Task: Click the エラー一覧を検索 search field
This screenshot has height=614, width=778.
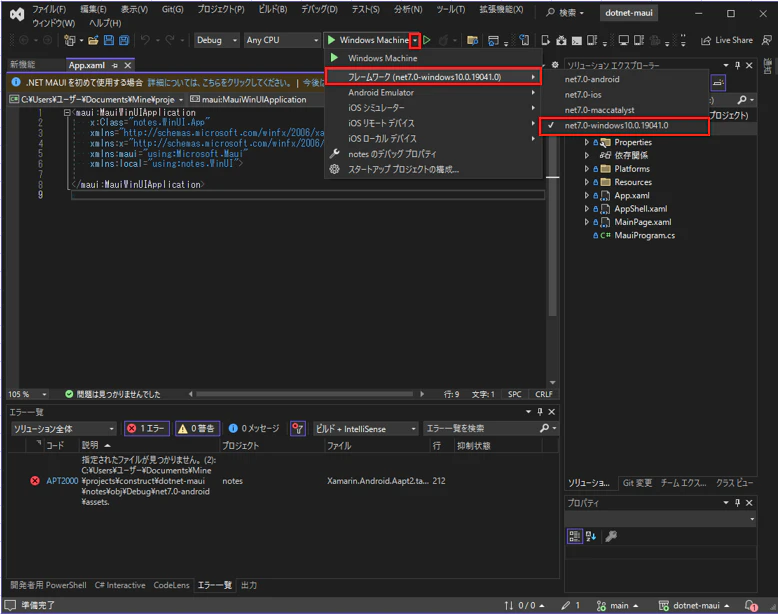Action: pyautogui.click(x=481, y=428)
